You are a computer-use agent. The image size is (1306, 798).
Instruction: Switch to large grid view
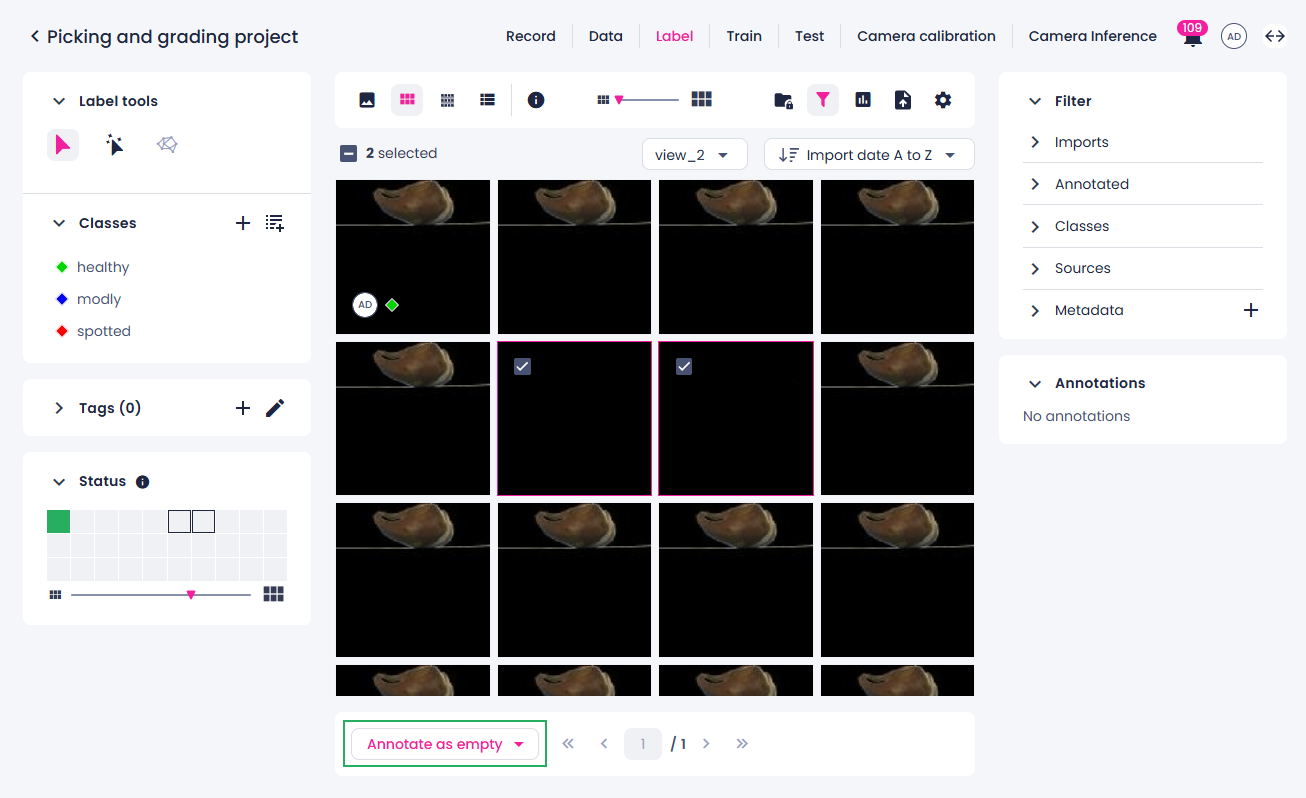pyautogui.click(x=407, y=100)
